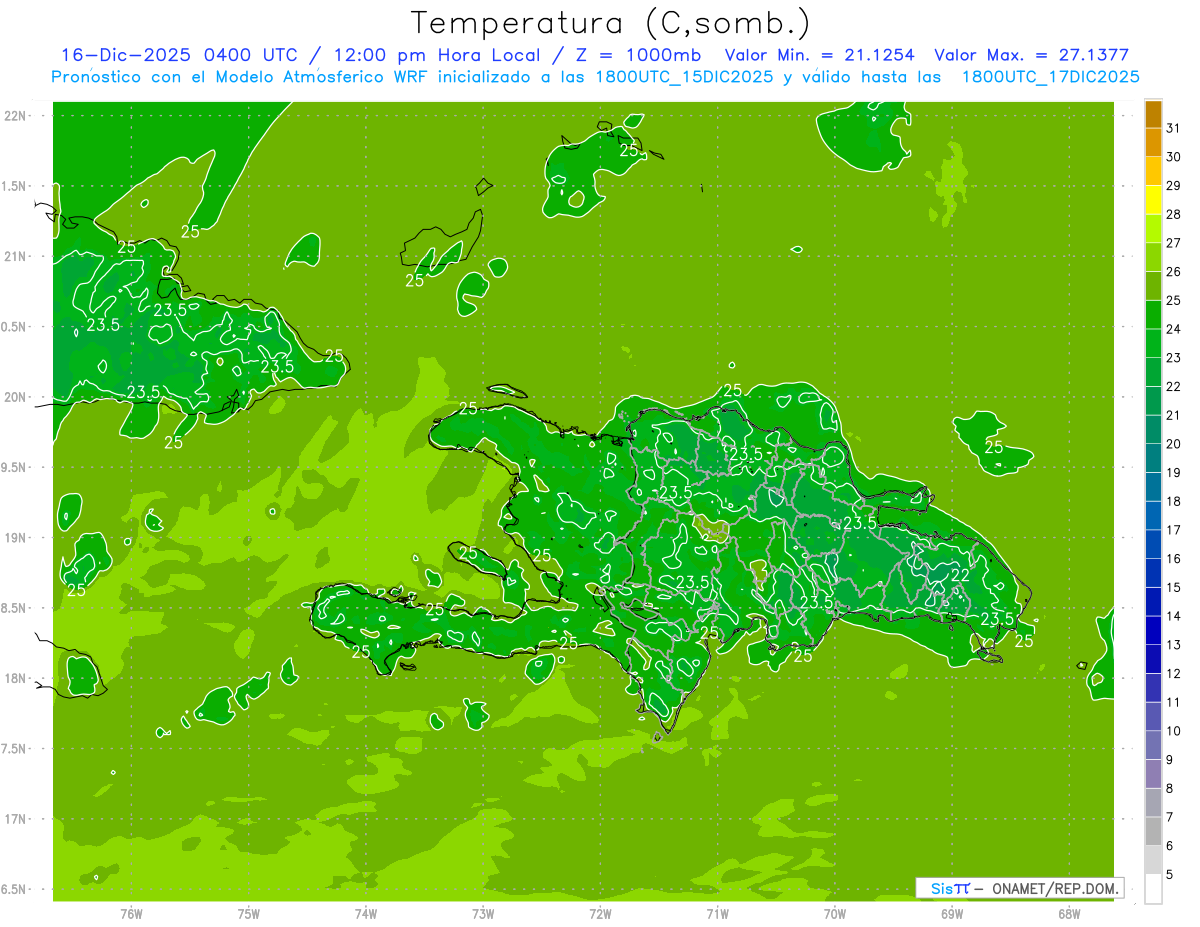Click the "68W" longitude axis label
The image size is (1200, 927).
(1069, 913)
